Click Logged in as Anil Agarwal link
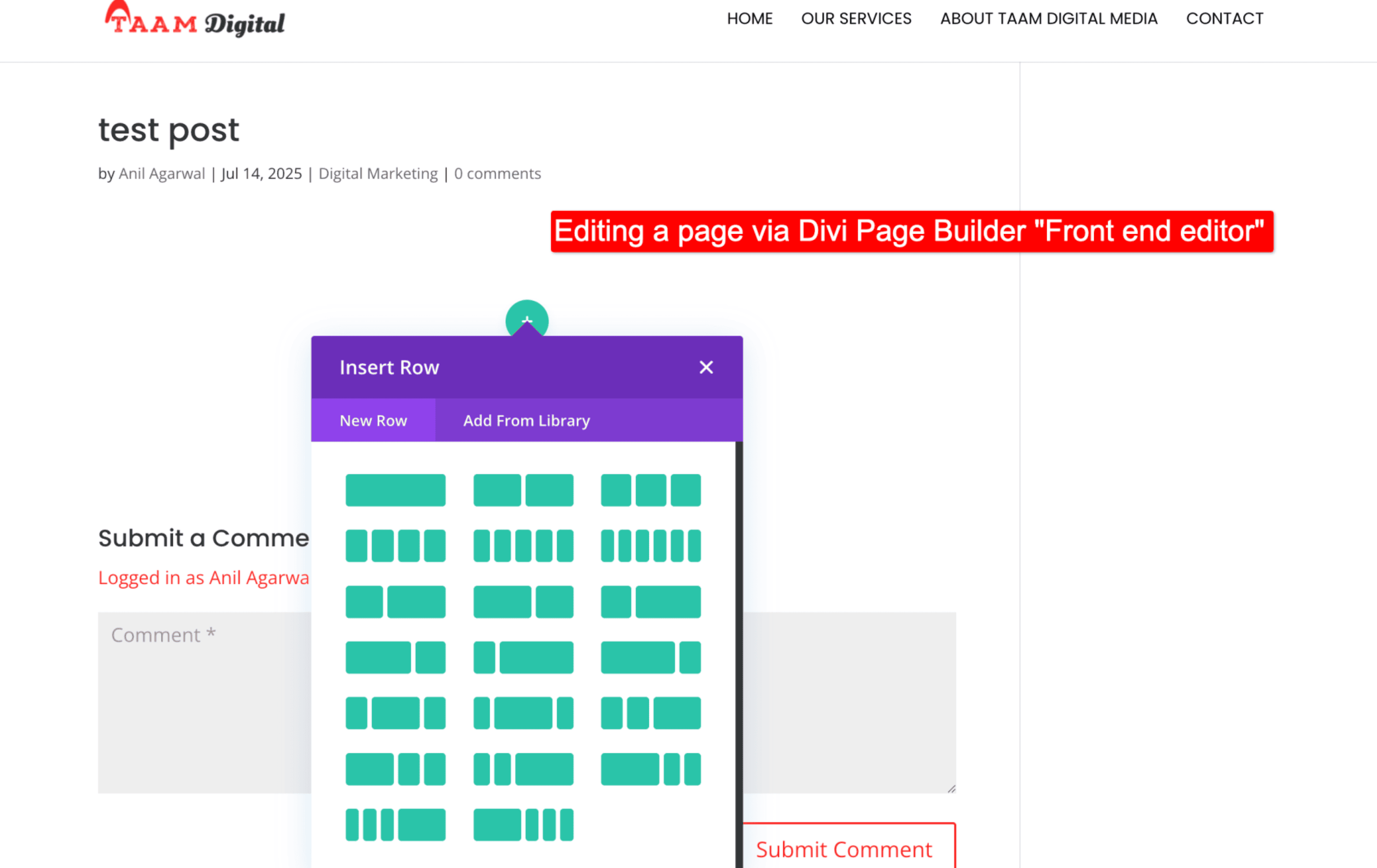Screen dimensions: 1377x868 [204, 577]
